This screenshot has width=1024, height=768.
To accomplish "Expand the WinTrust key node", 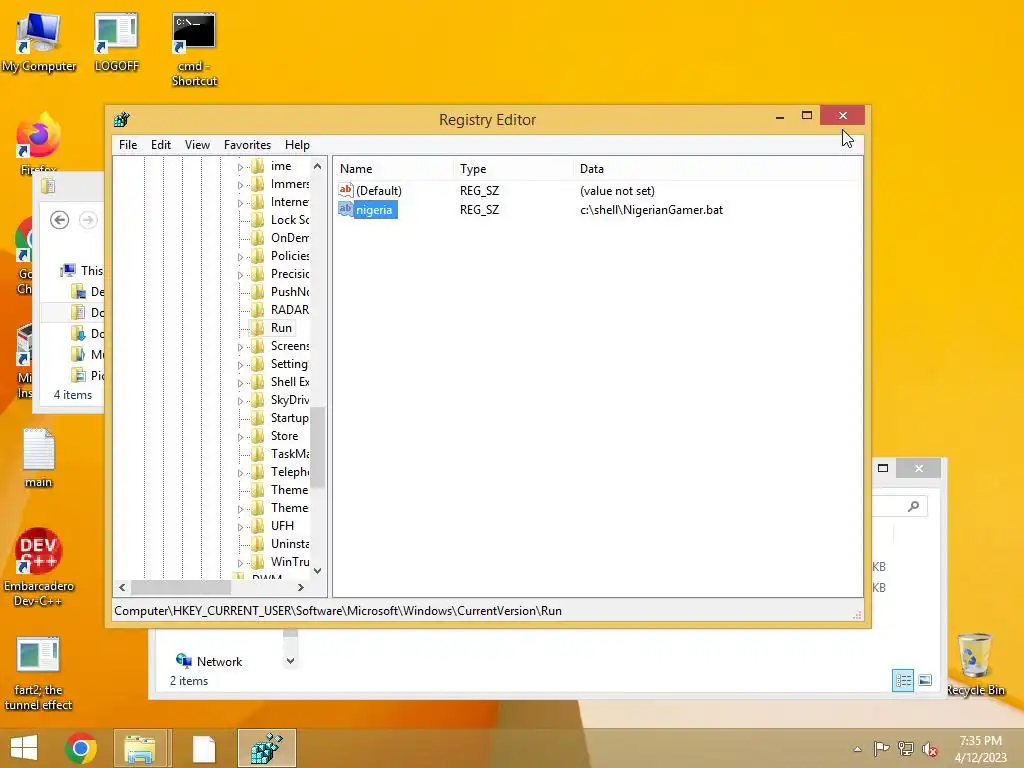I will [x=240, y=563].
